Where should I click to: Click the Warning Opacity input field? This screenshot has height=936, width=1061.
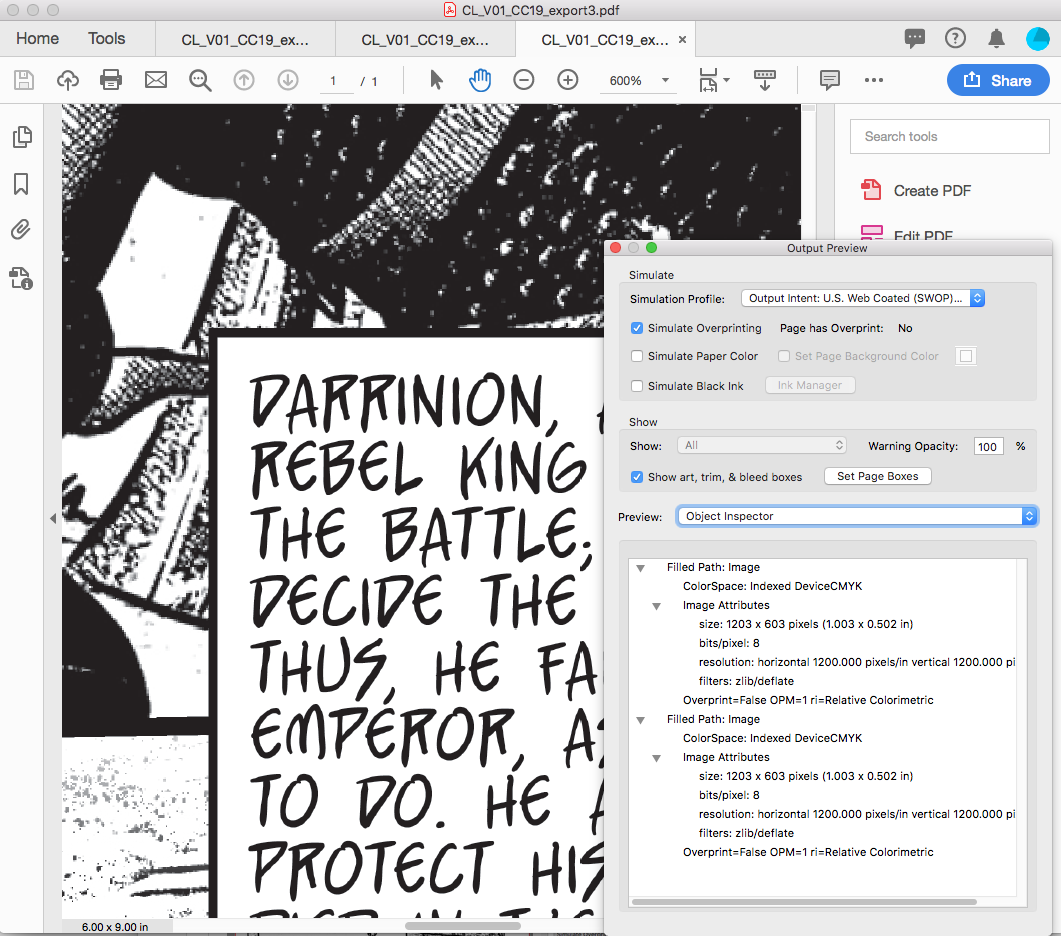988,446
